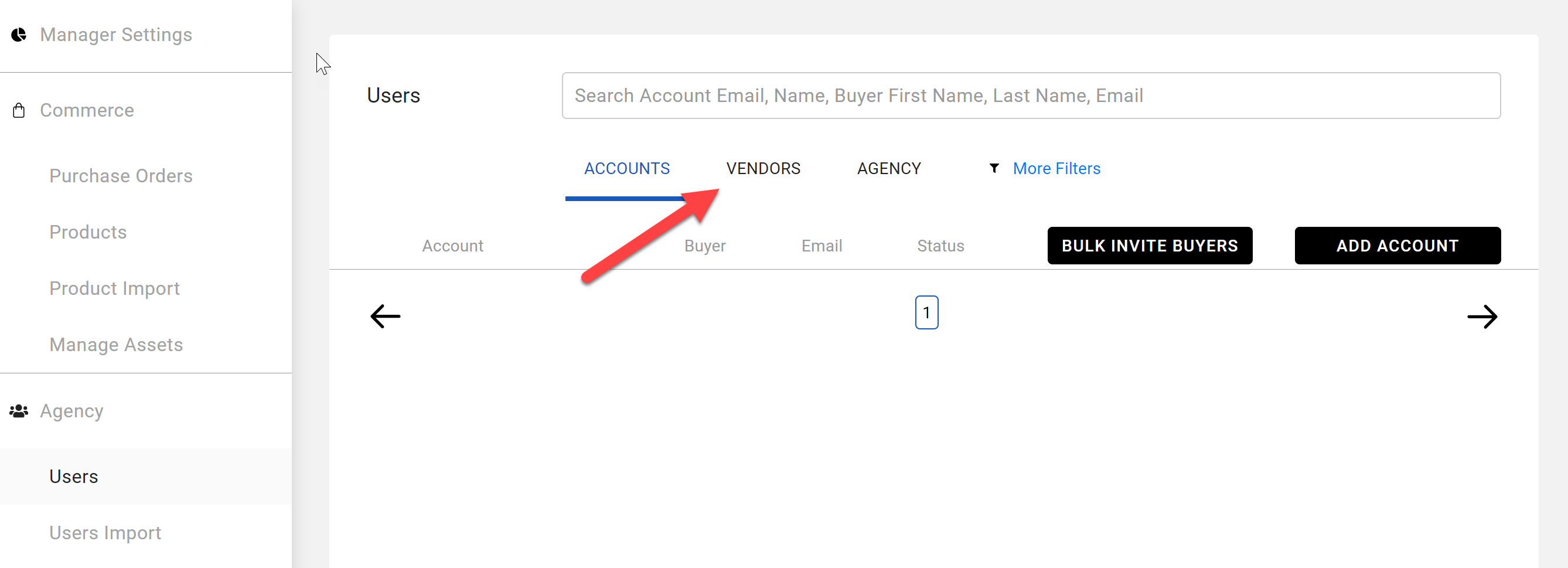1568x568 pixels.
Task: Open Purchase Orders in the sidebar
Action: [x=121, y=176]
